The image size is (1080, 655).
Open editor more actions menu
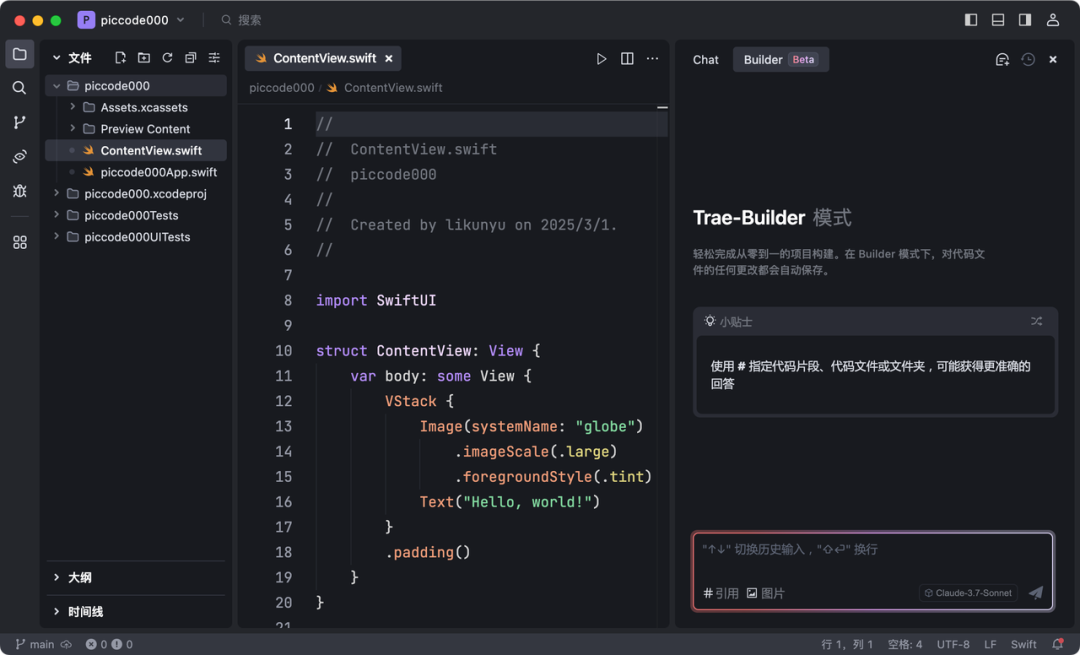[652, 59]
